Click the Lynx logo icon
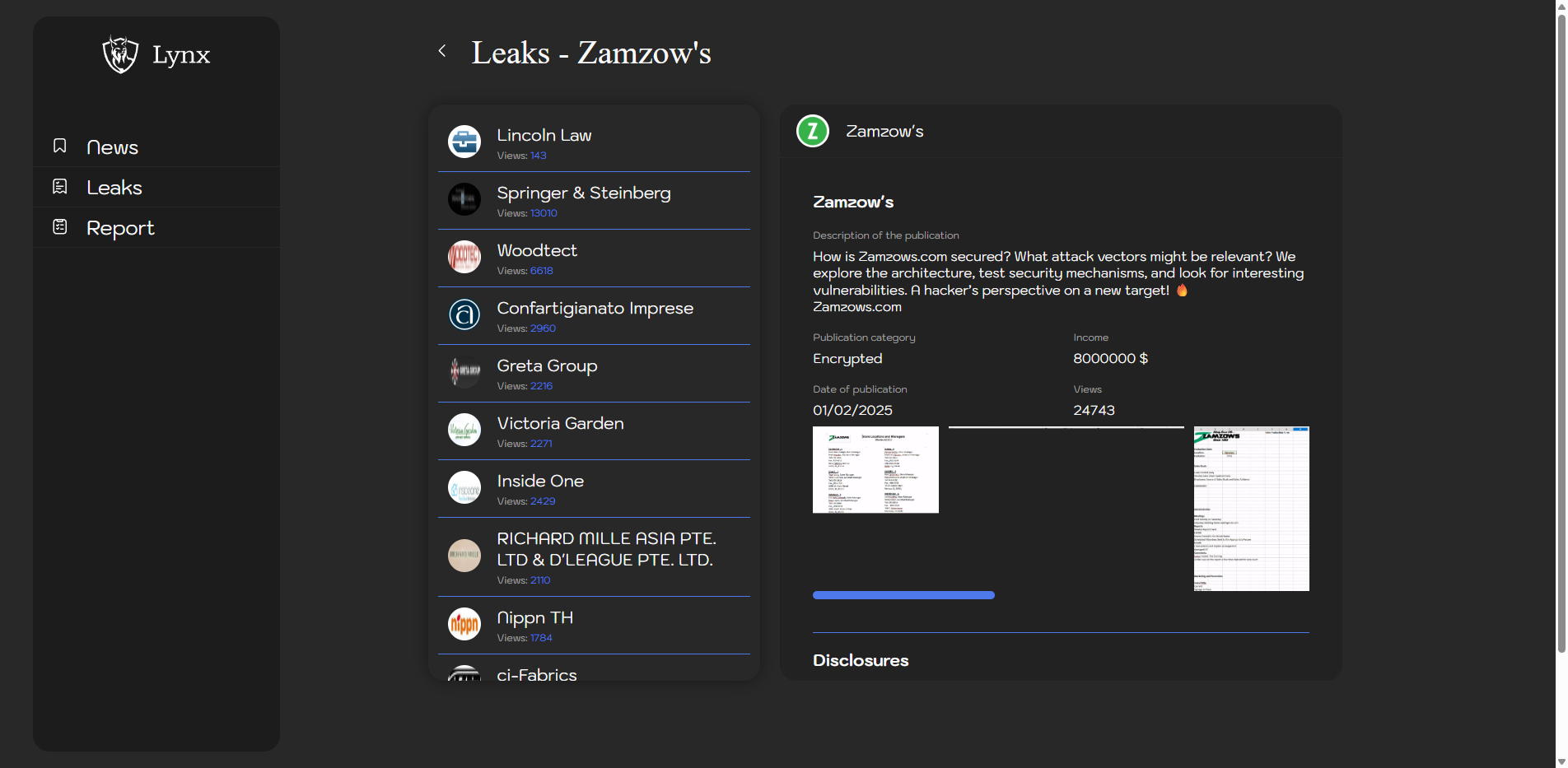Image resolution: width=1568 pixels, height=768 pixels. 120,54
